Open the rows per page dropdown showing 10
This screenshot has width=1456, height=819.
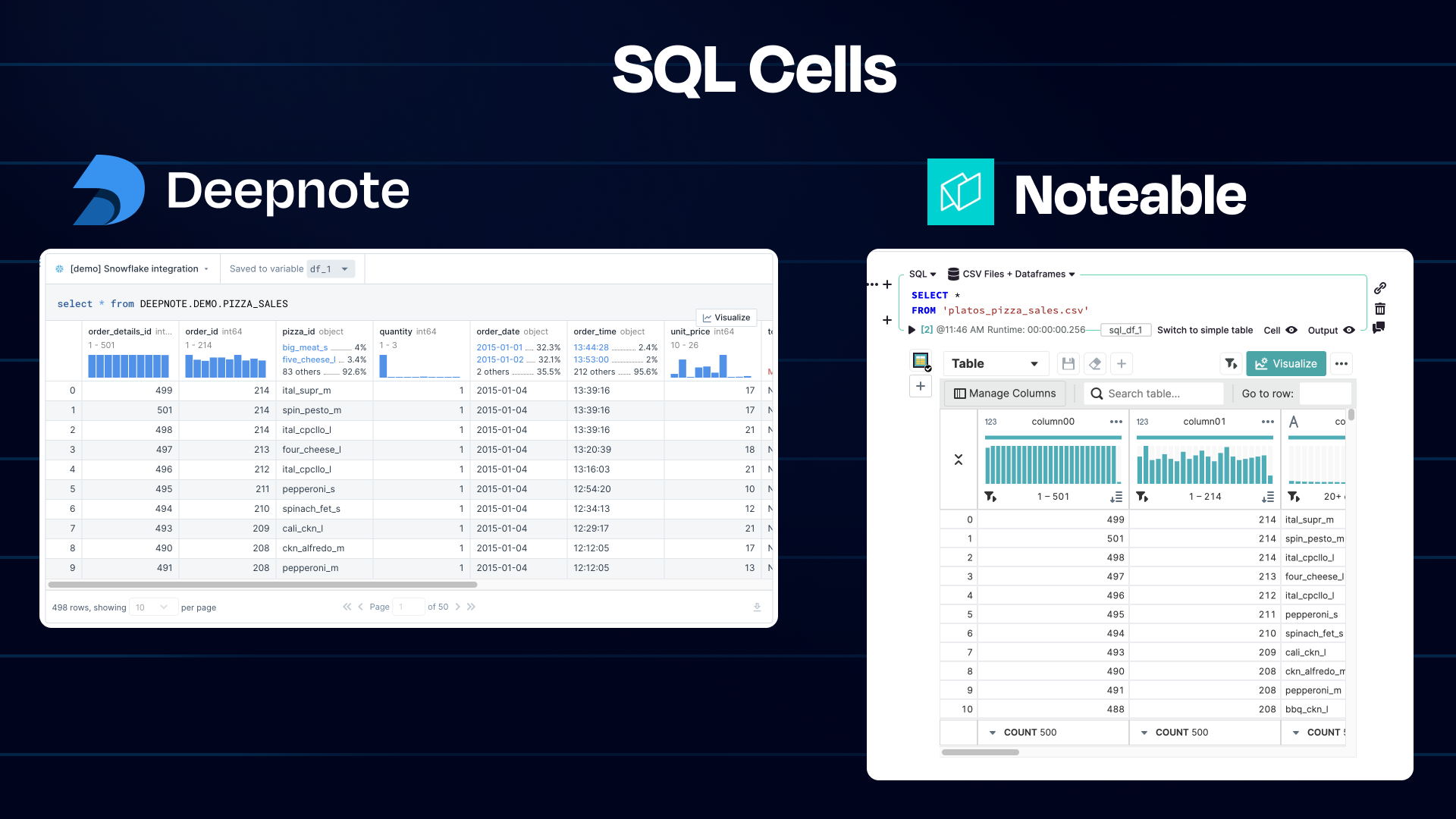[x=152, y=607]
